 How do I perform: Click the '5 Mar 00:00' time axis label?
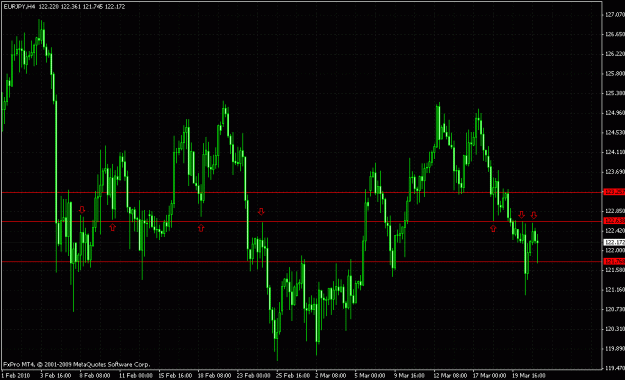coord(370,375)
